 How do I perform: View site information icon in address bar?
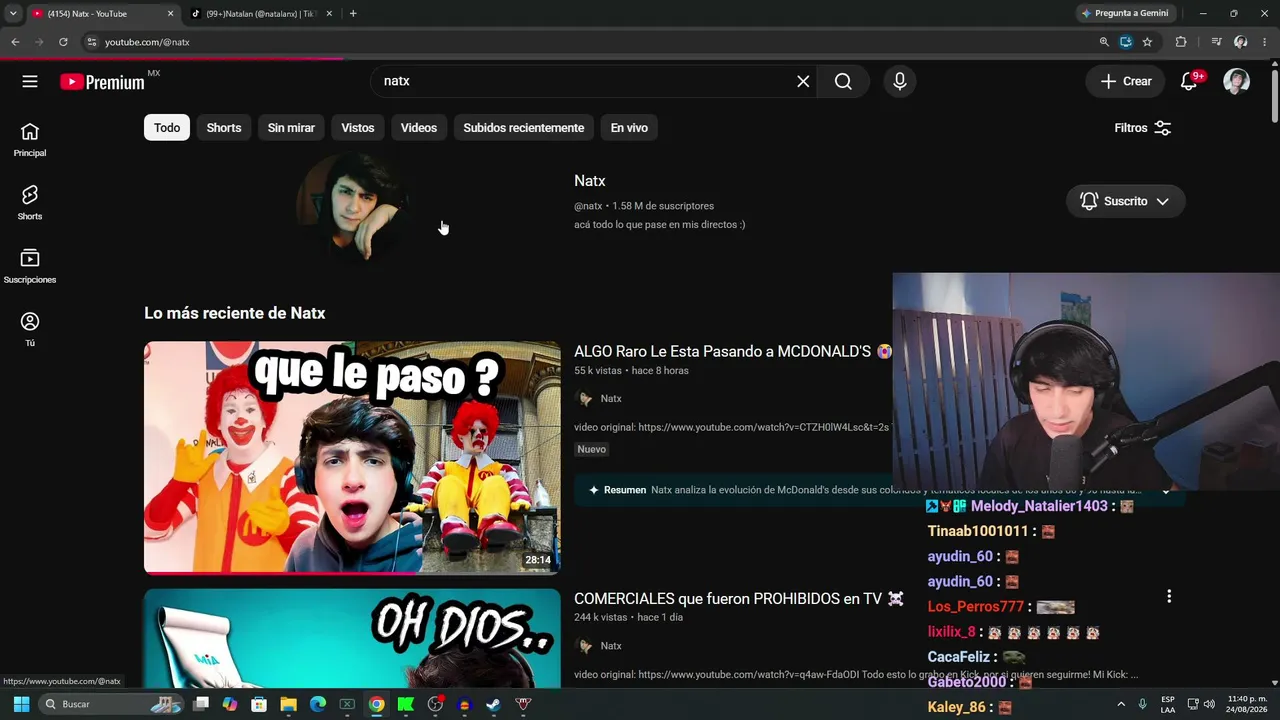pos(91,42)
